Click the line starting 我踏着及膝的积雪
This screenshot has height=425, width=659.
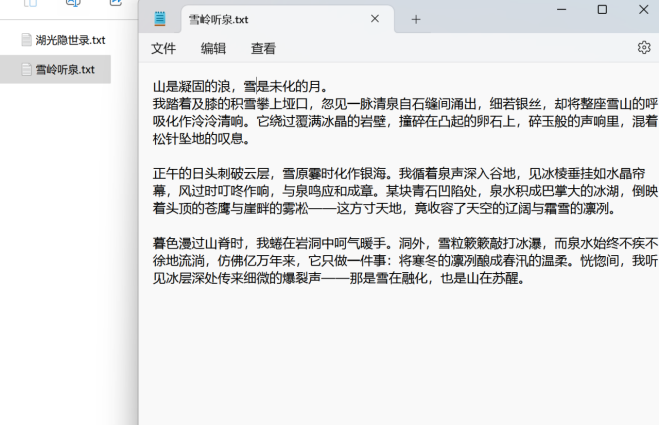pos(405,103)
